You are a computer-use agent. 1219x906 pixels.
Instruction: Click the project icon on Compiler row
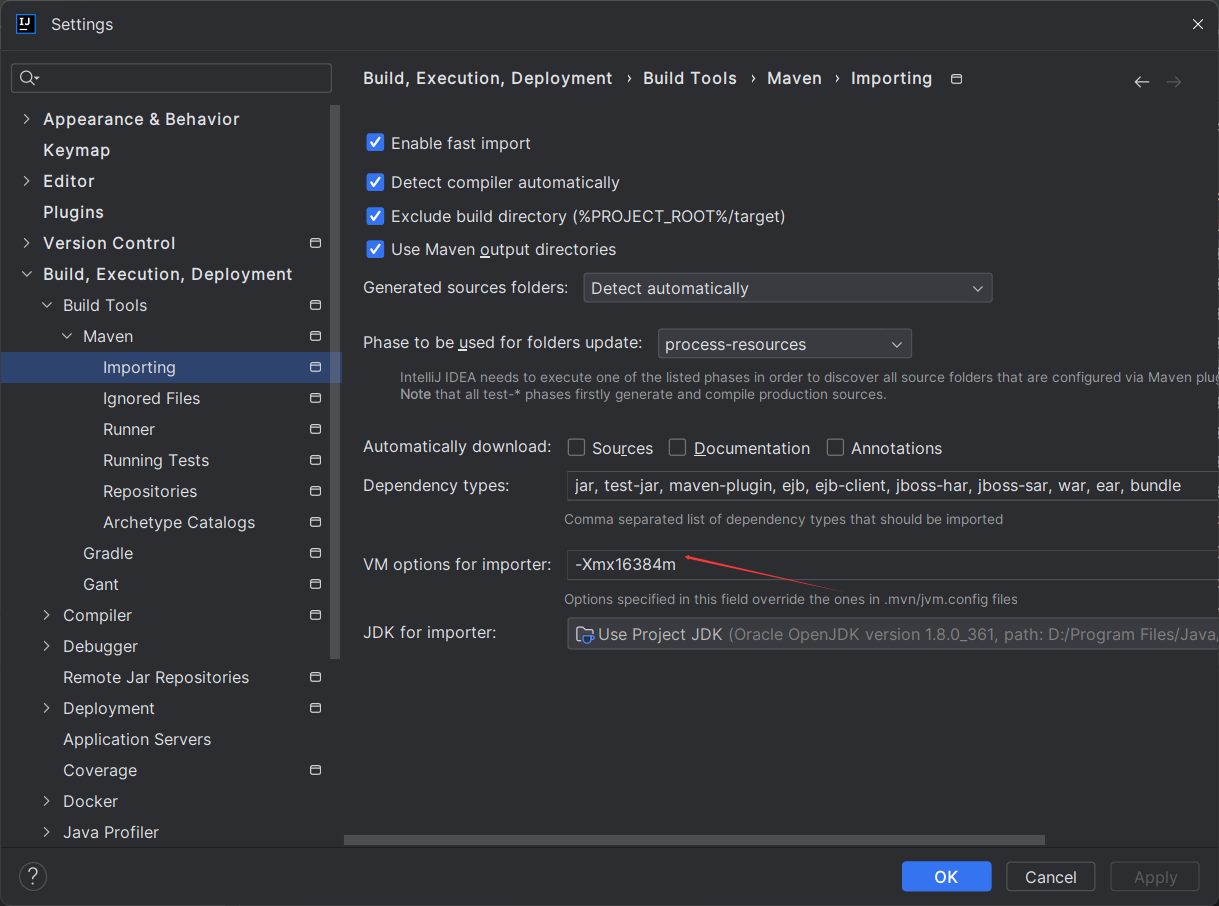coord(316,615)
